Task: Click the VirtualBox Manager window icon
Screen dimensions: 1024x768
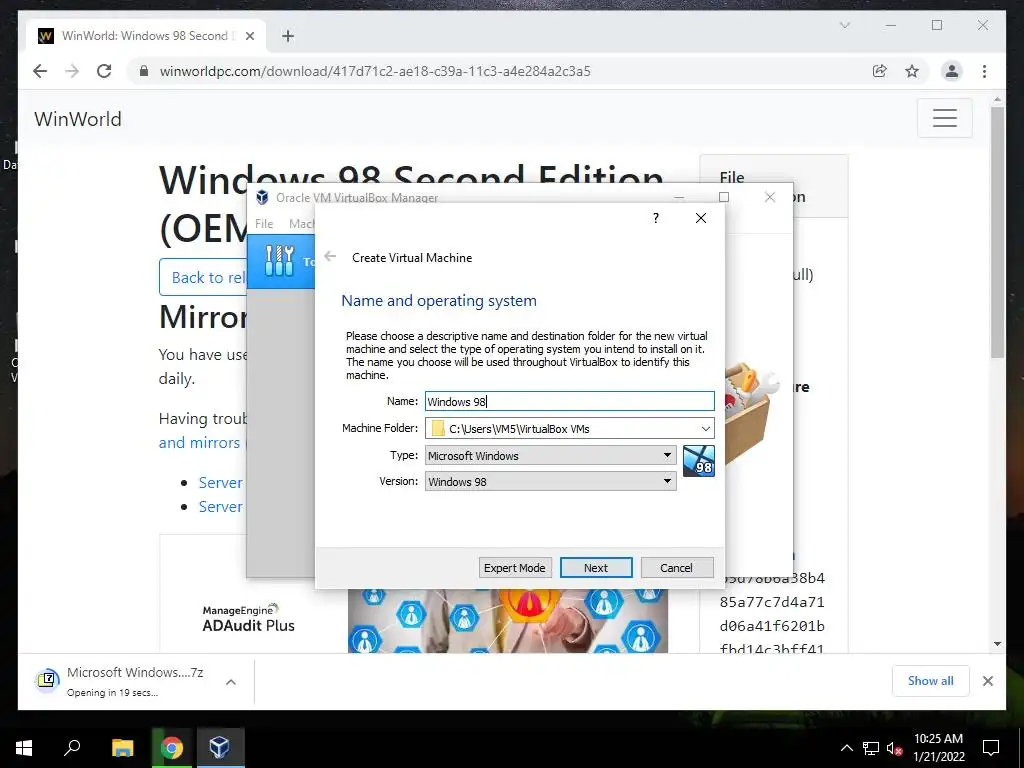Action: click(263, 197)
